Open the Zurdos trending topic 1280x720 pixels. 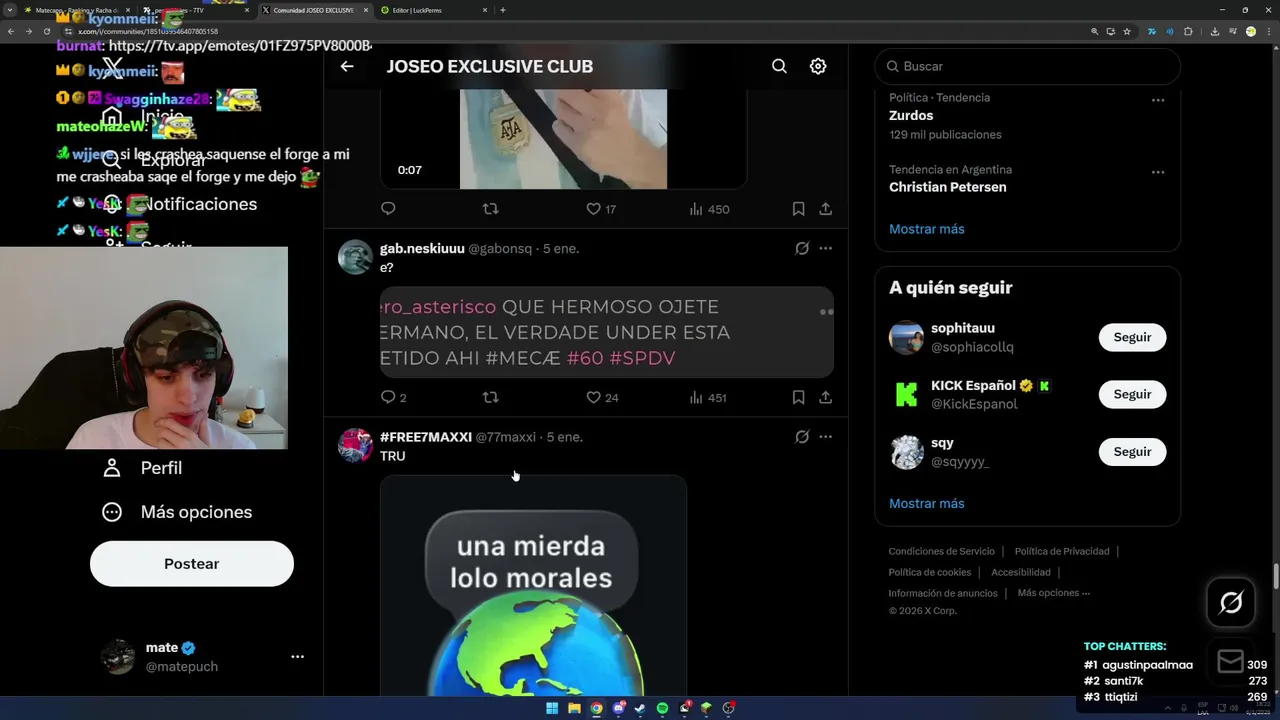pyautogui.click(x=911, y=115)
